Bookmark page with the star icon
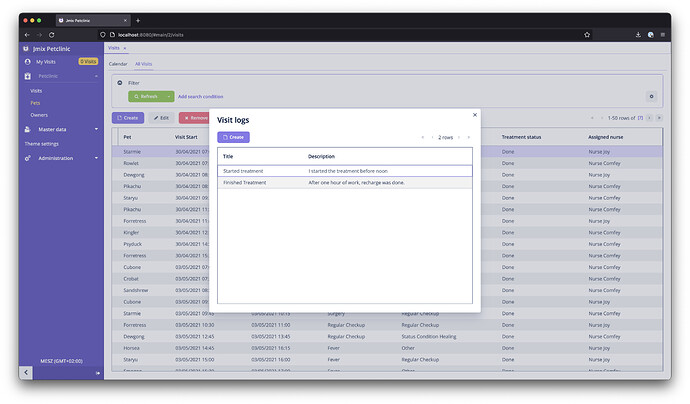This screenshot has height=404, width=690. [x=587, y=35]
